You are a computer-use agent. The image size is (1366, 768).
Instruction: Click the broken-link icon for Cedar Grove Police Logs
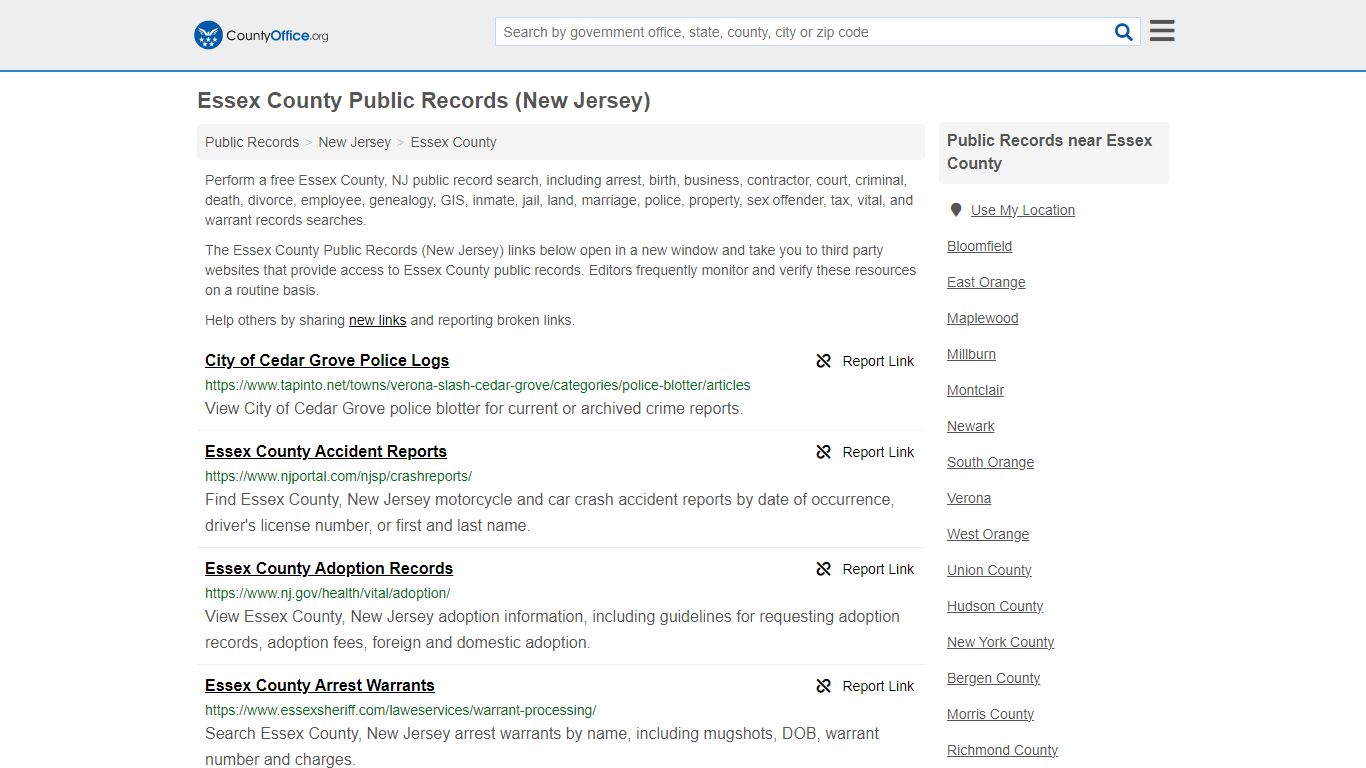tap(824, 361)
